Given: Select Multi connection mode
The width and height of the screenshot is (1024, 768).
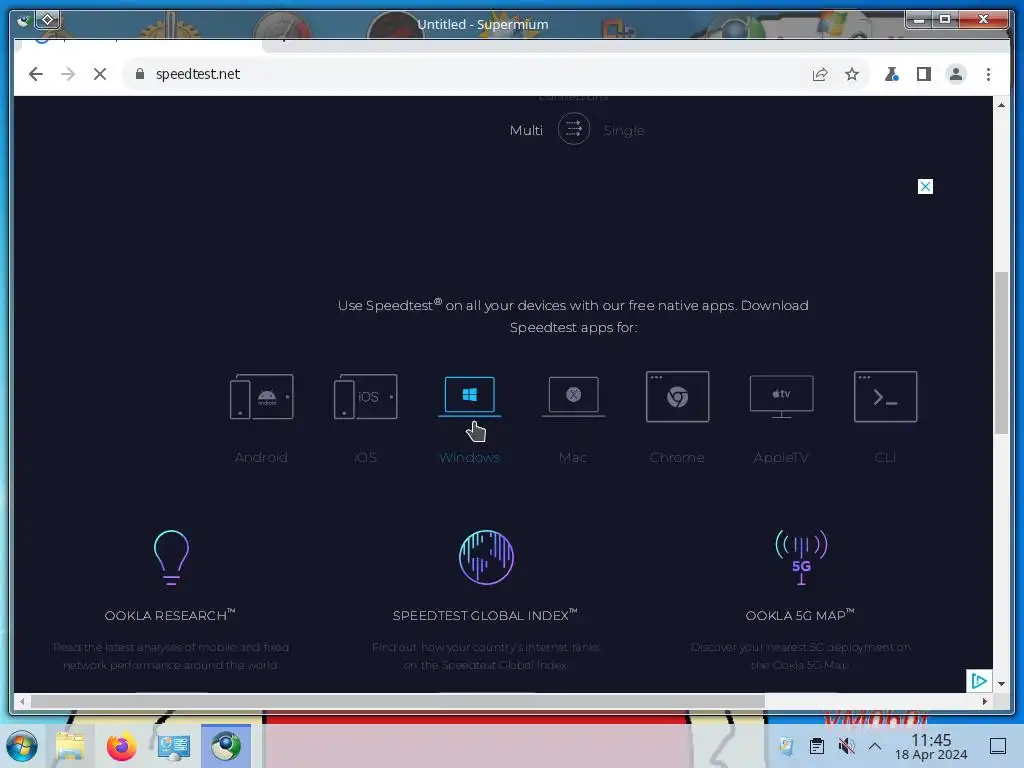Looking at the screenshot, I should click(526, 130).
